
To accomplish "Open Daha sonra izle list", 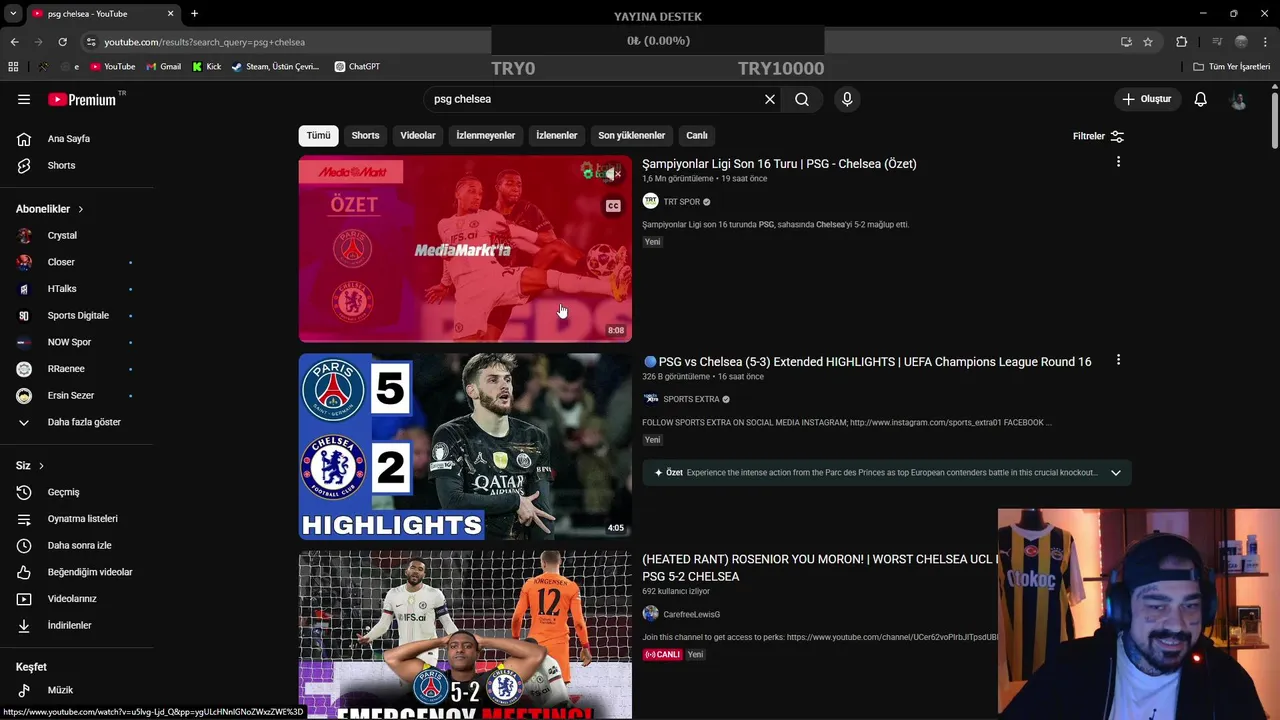I will tap(79, 545).
